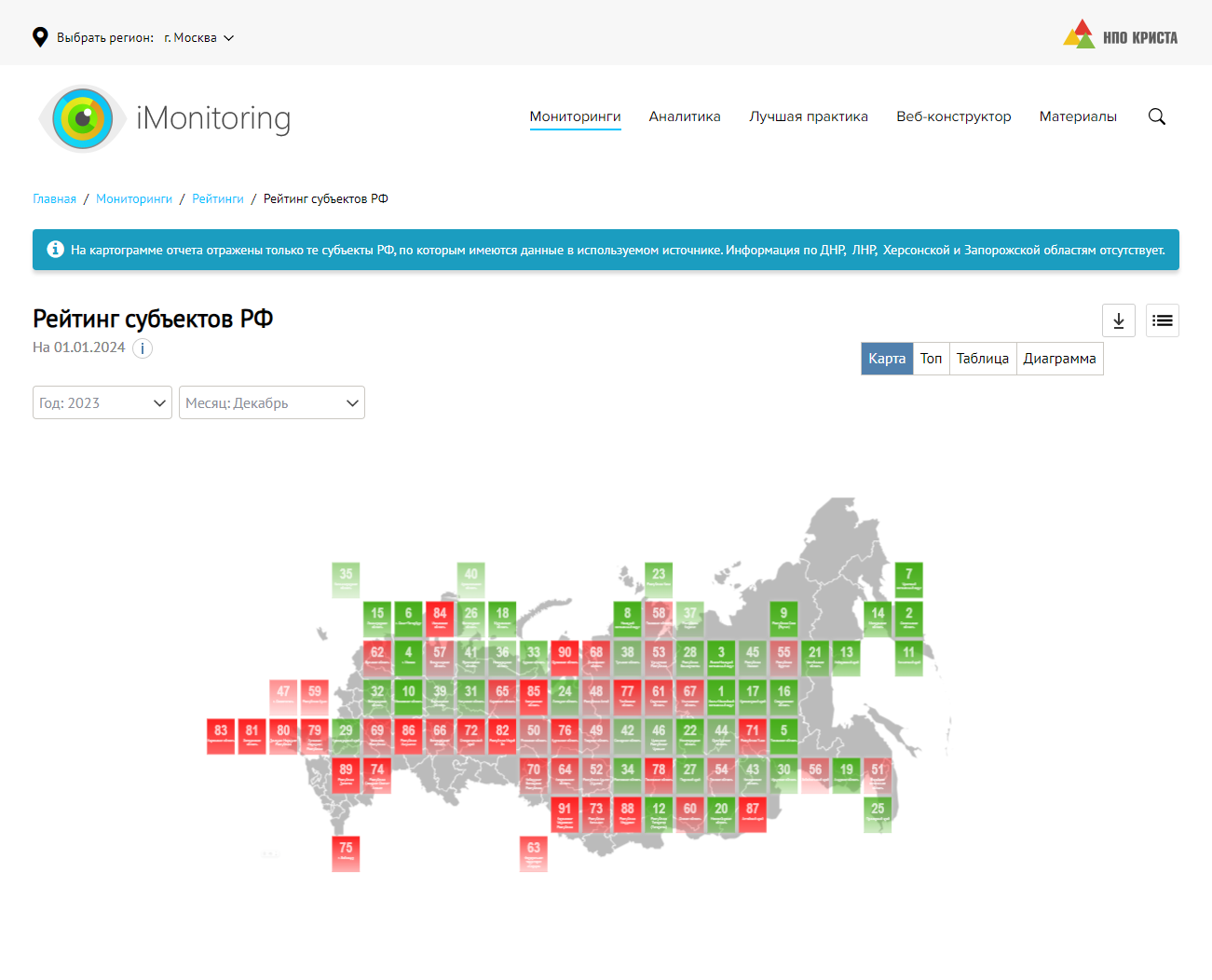Viewport: 1212px width, 980px height.
Task: Switch to Диаграмма view
Action: coord(1059,359)
